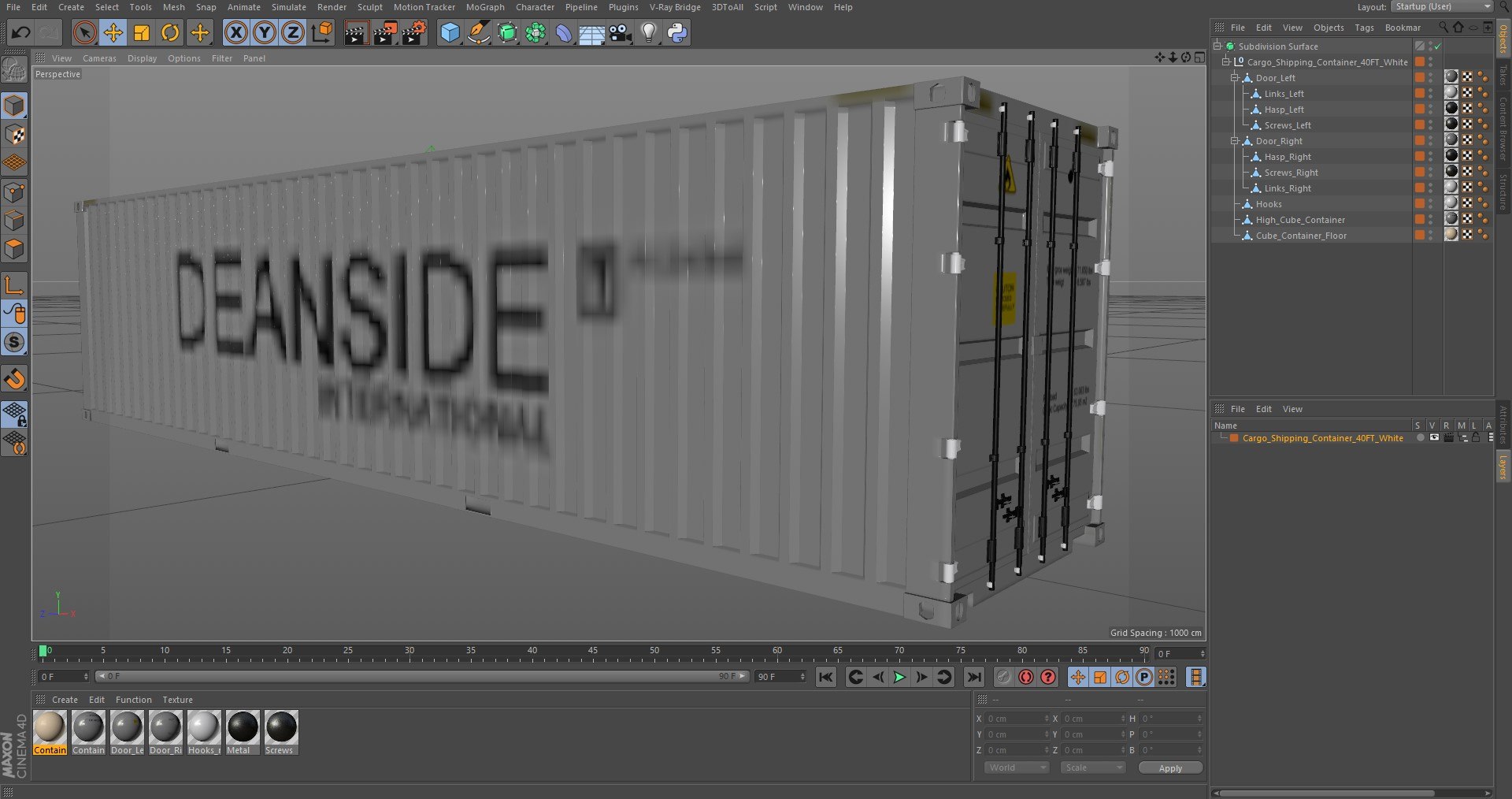
Task: Select the Screws material swatch
Action: click(x=280, y=732)
